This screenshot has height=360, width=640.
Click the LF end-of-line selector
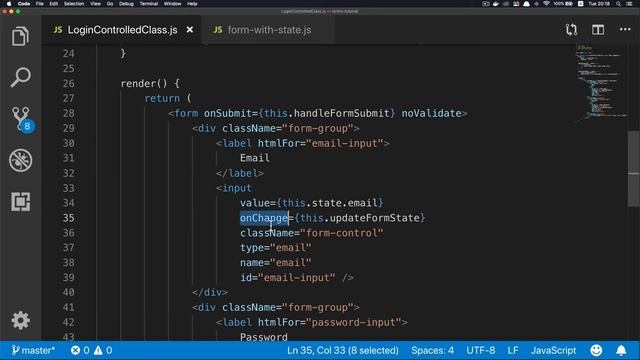point(513,350)
